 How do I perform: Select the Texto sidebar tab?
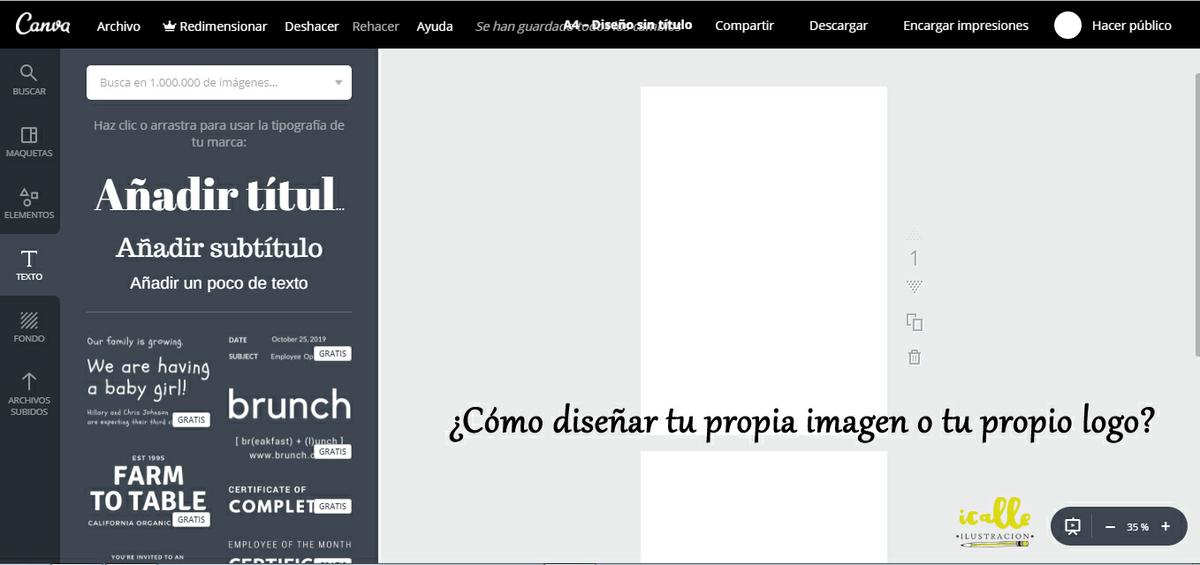pos(29,265)
